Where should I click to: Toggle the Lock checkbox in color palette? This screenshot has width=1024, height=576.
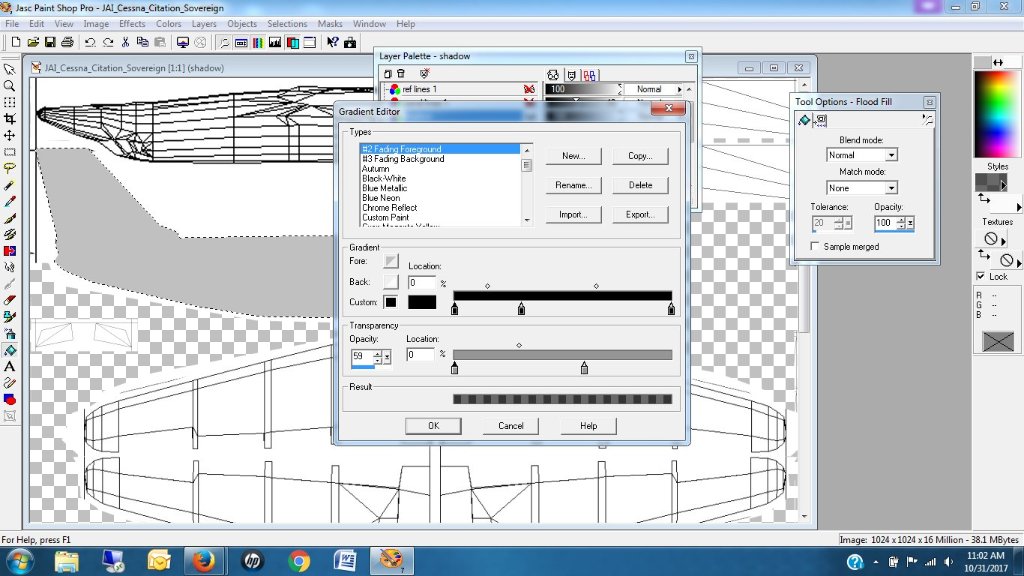click(x=981, y=277)
